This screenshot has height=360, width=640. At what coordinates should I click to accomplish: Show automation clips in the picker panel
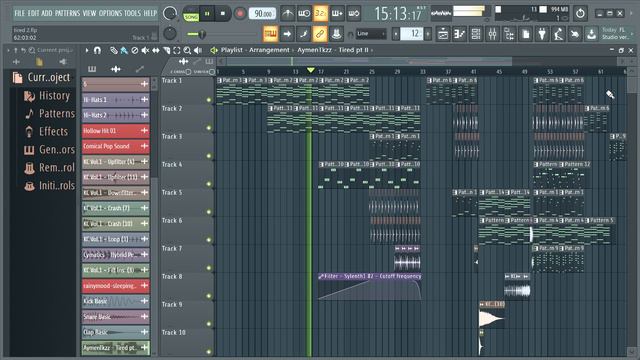point(140,69)
